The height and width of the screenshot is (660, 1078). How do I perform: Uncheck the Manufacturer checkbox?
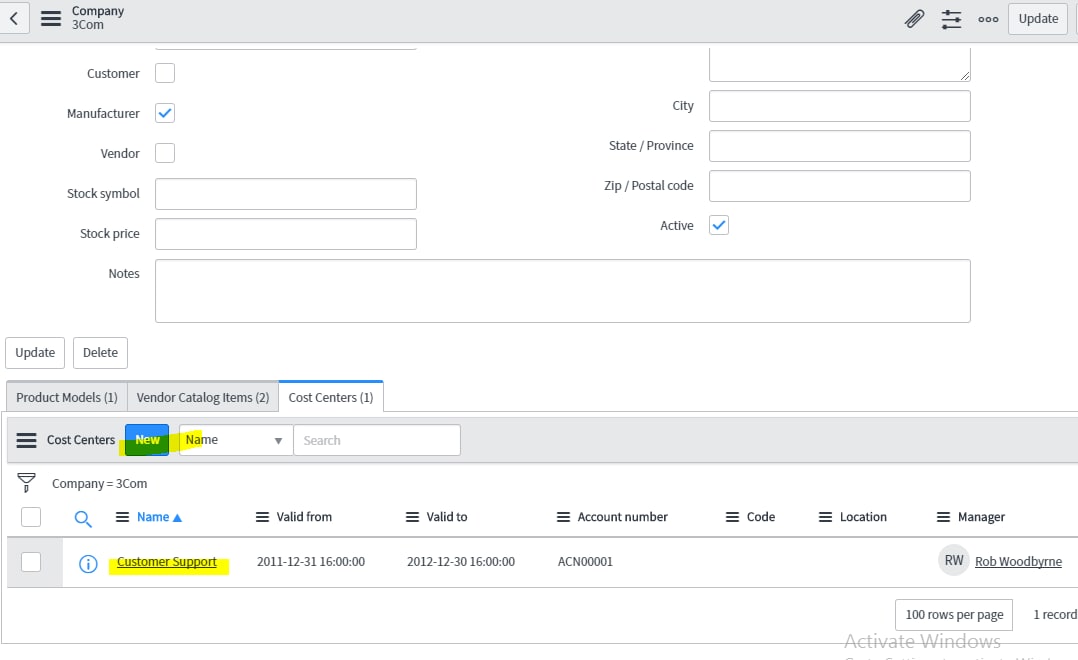[165, 113]
